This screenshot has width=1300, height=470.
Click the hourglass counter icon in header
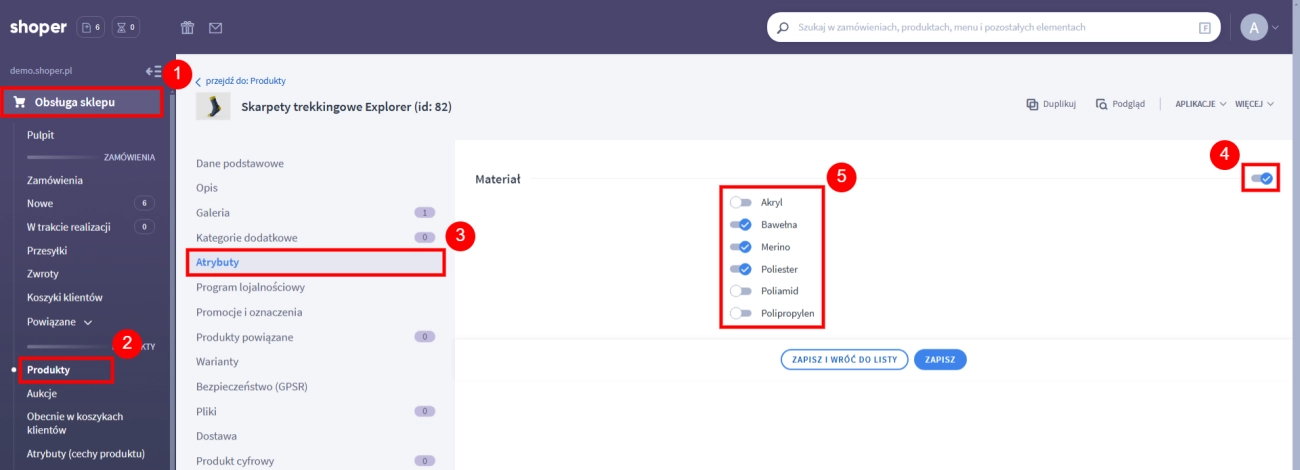[x=126, y=27]
